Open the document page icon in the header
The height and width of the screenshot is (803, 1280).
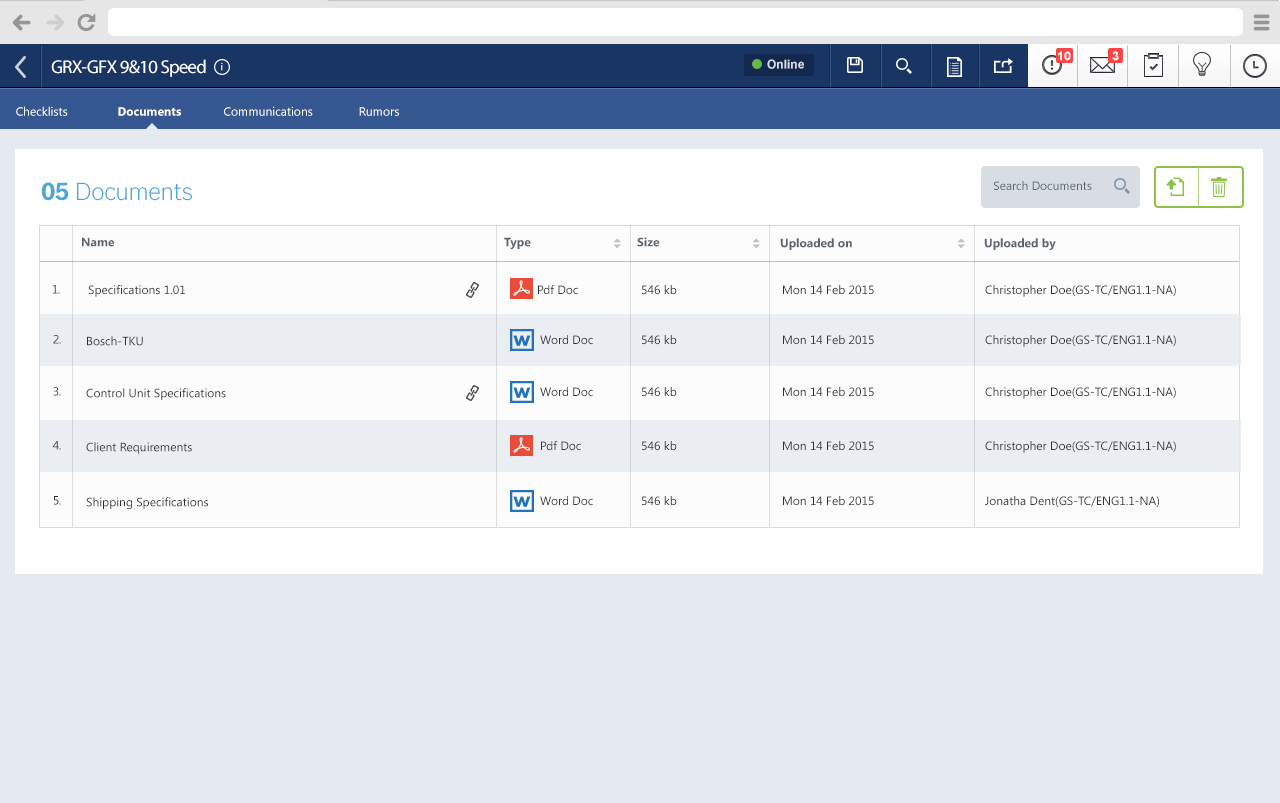click(955, 67)
